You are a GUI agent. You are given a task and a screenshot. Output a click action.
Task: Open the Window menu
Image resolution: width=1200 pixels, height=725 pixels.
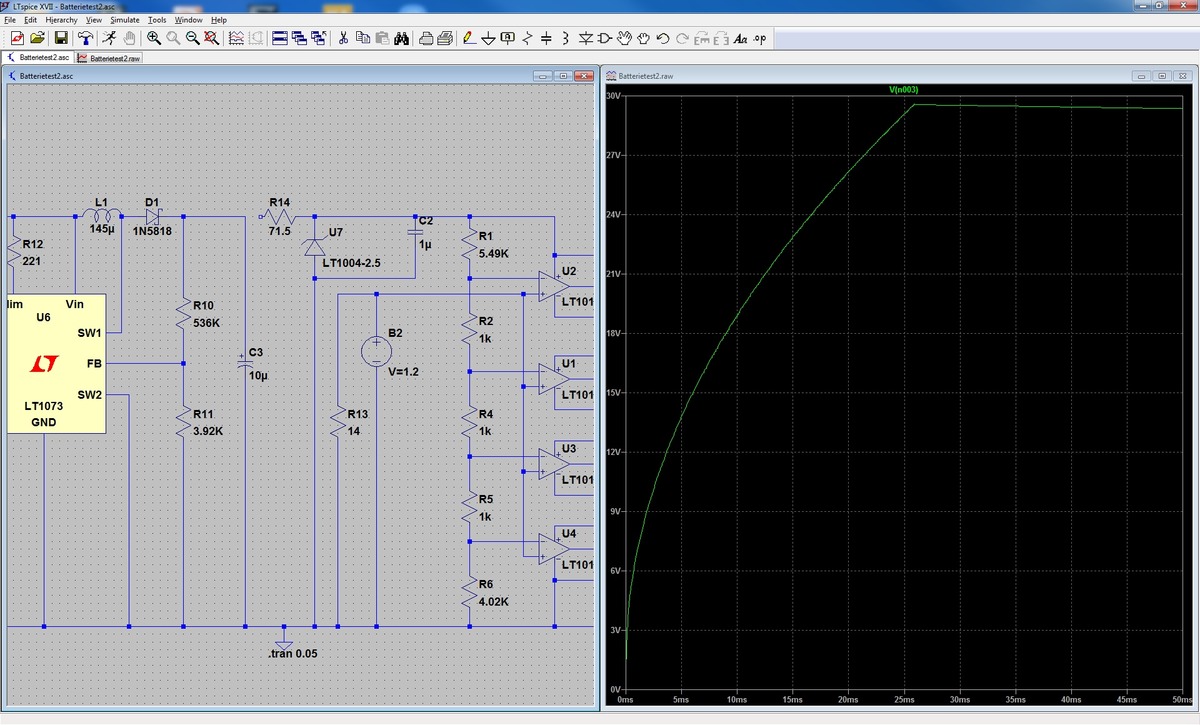pyautogui.click(x=188, y=20)
